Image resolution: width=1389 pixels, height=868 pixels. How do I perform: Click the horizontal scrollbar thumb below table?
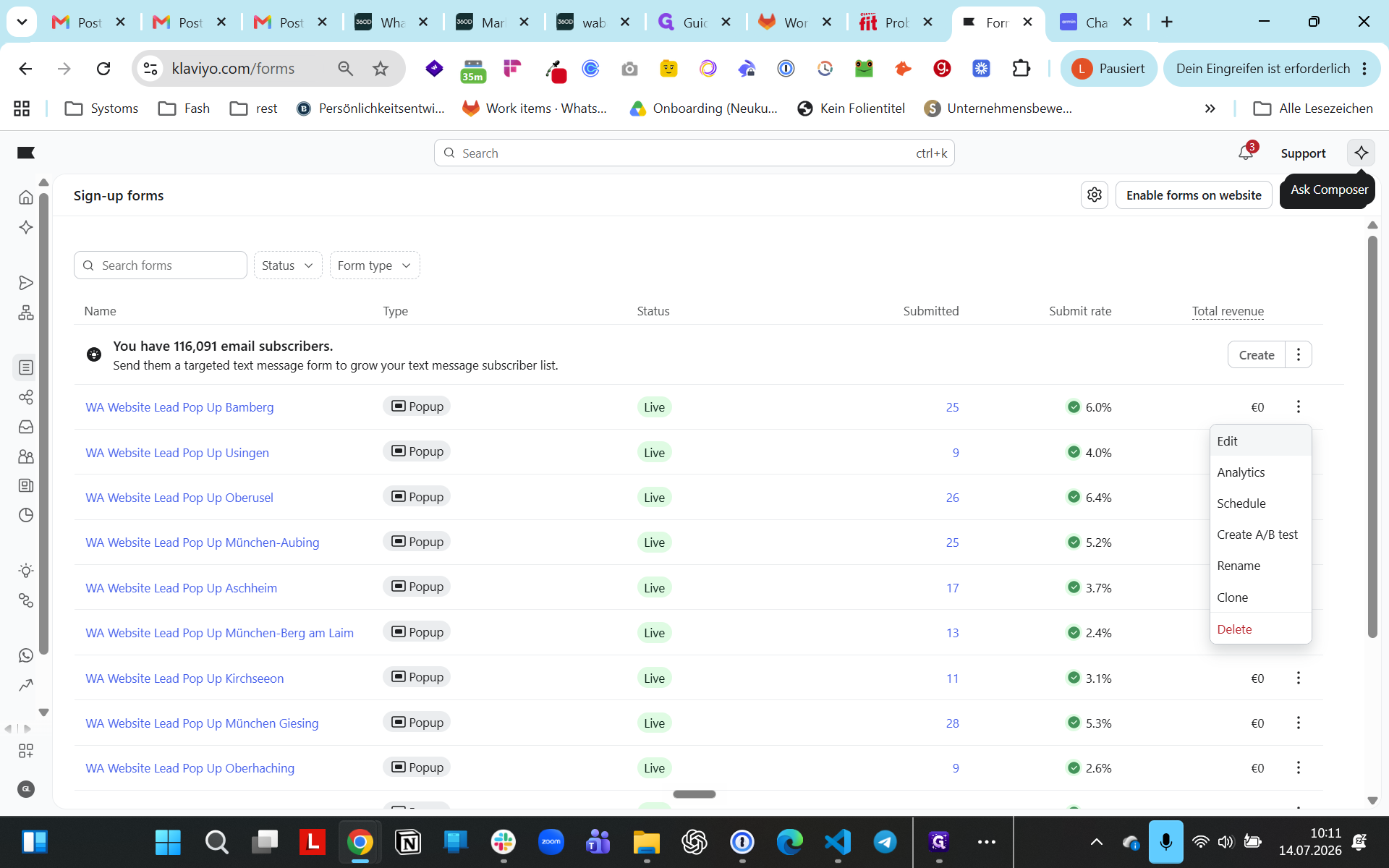click(x=694, y=794)
